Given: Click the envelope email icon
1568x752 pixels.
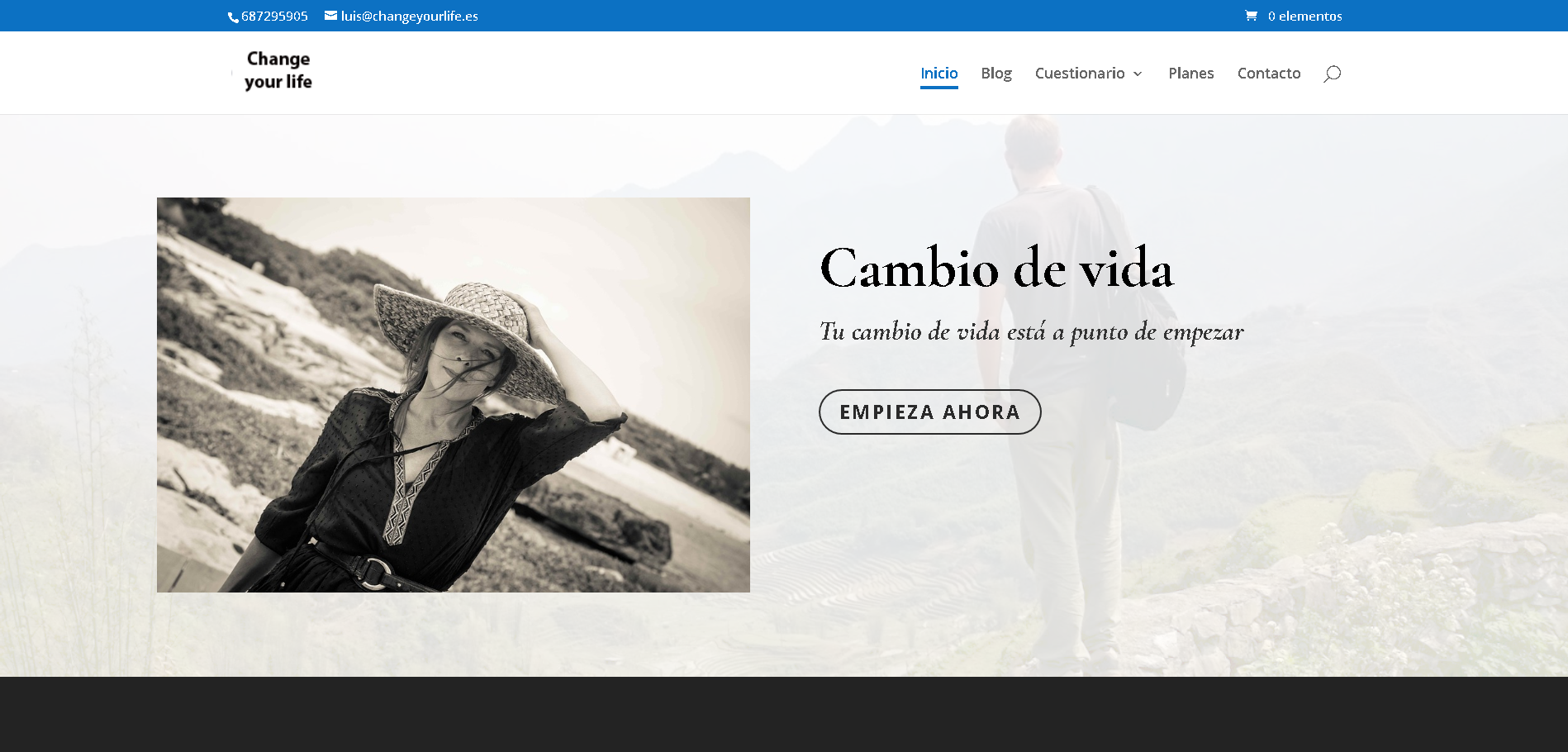Looking at the screenshot, I should (x=330, y=16).
